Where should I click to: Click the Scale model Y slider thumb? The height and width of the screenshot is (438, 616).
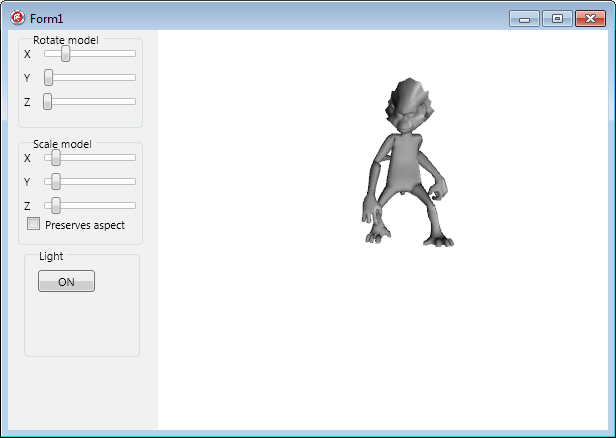(56, 182)
